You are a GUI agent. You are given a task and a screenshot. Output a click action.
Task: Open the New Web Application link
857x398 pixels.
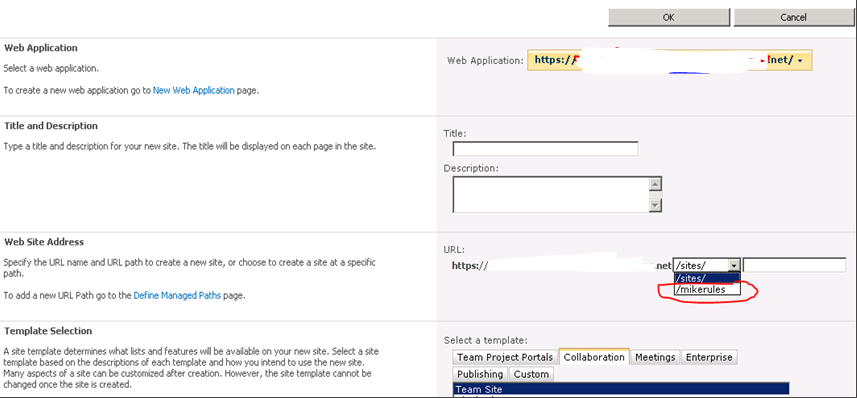[193, 90]
